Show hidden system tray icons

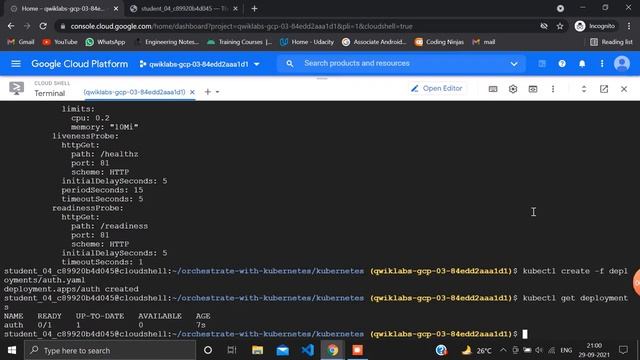503,350
